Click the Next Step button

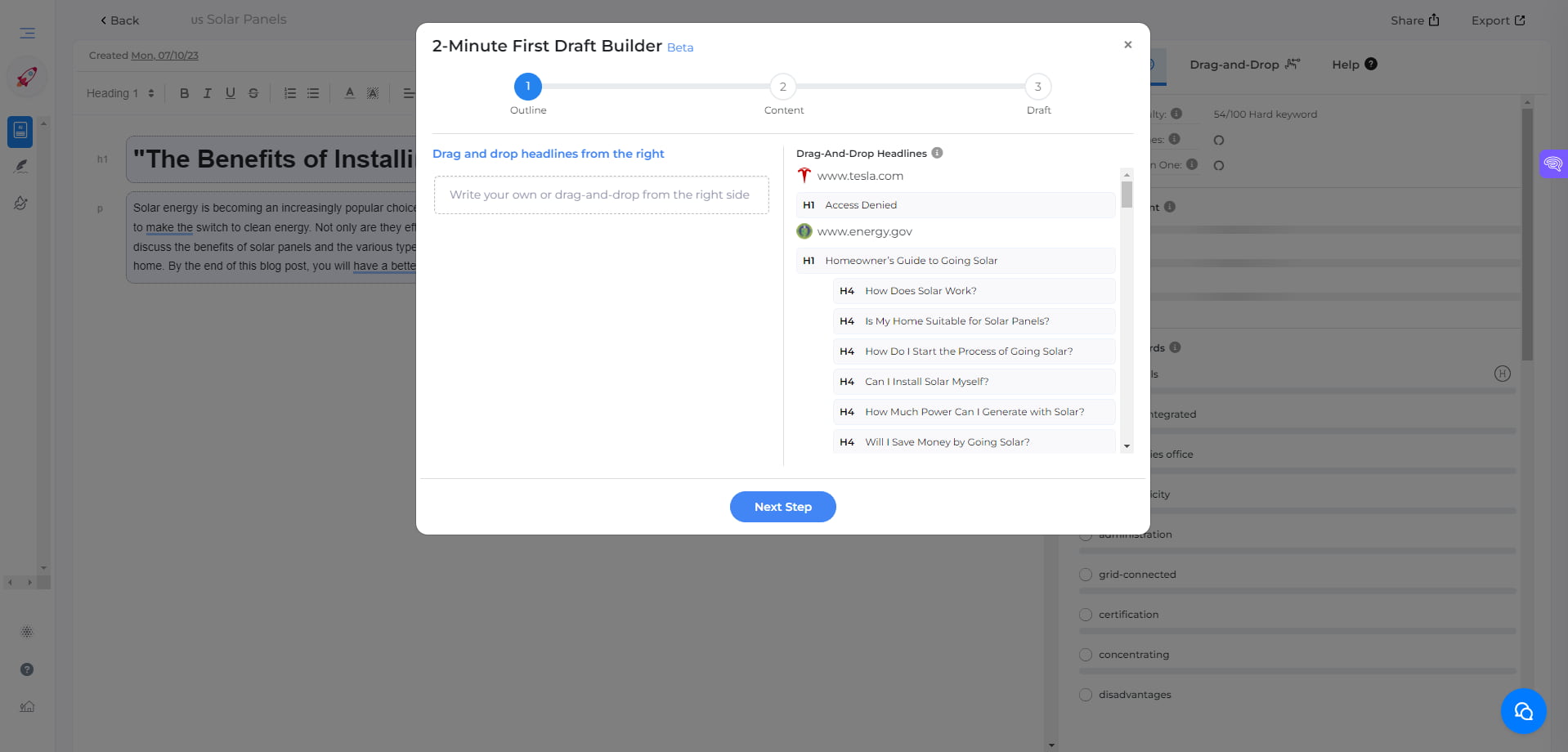coord(782,507)
